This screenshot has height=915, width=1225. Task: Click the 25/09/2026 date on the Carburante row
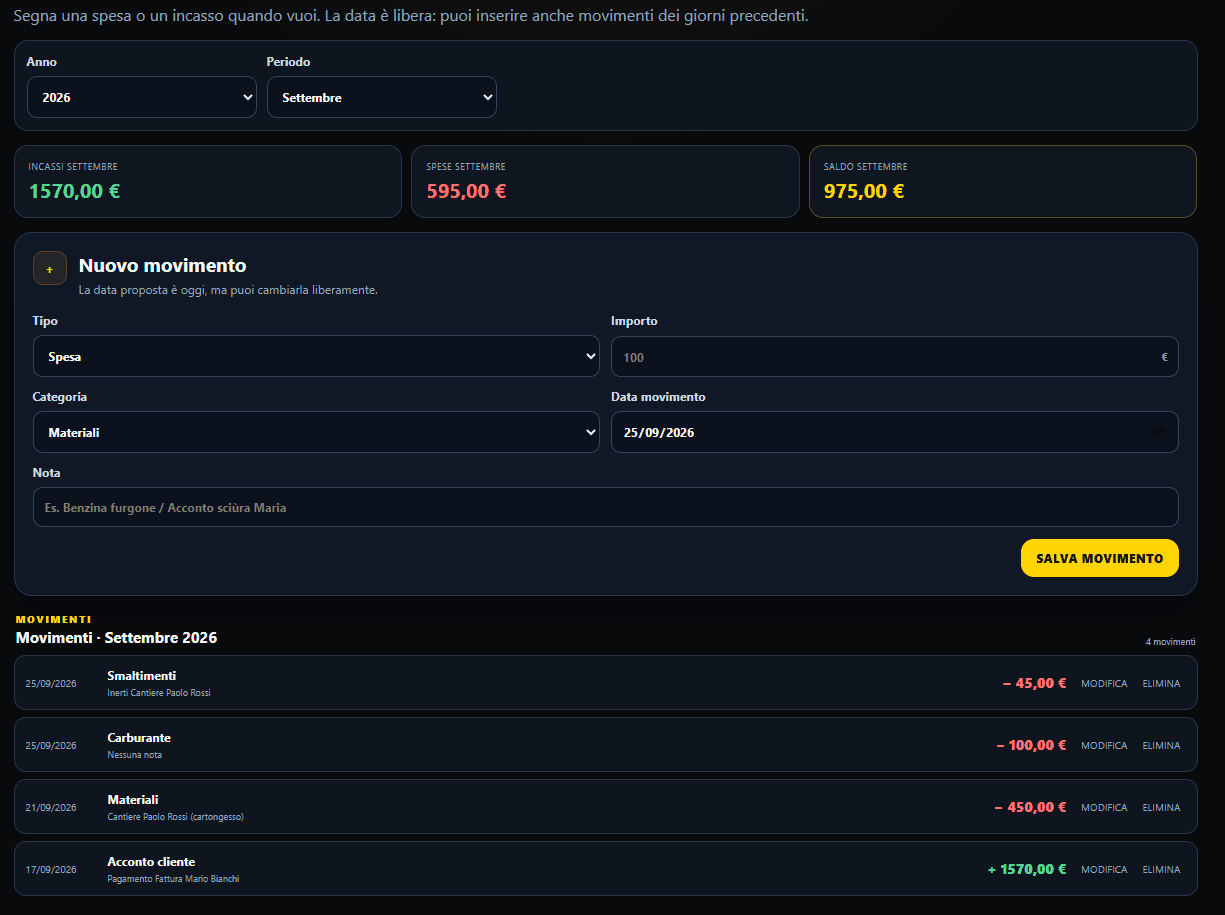(51, 746)
